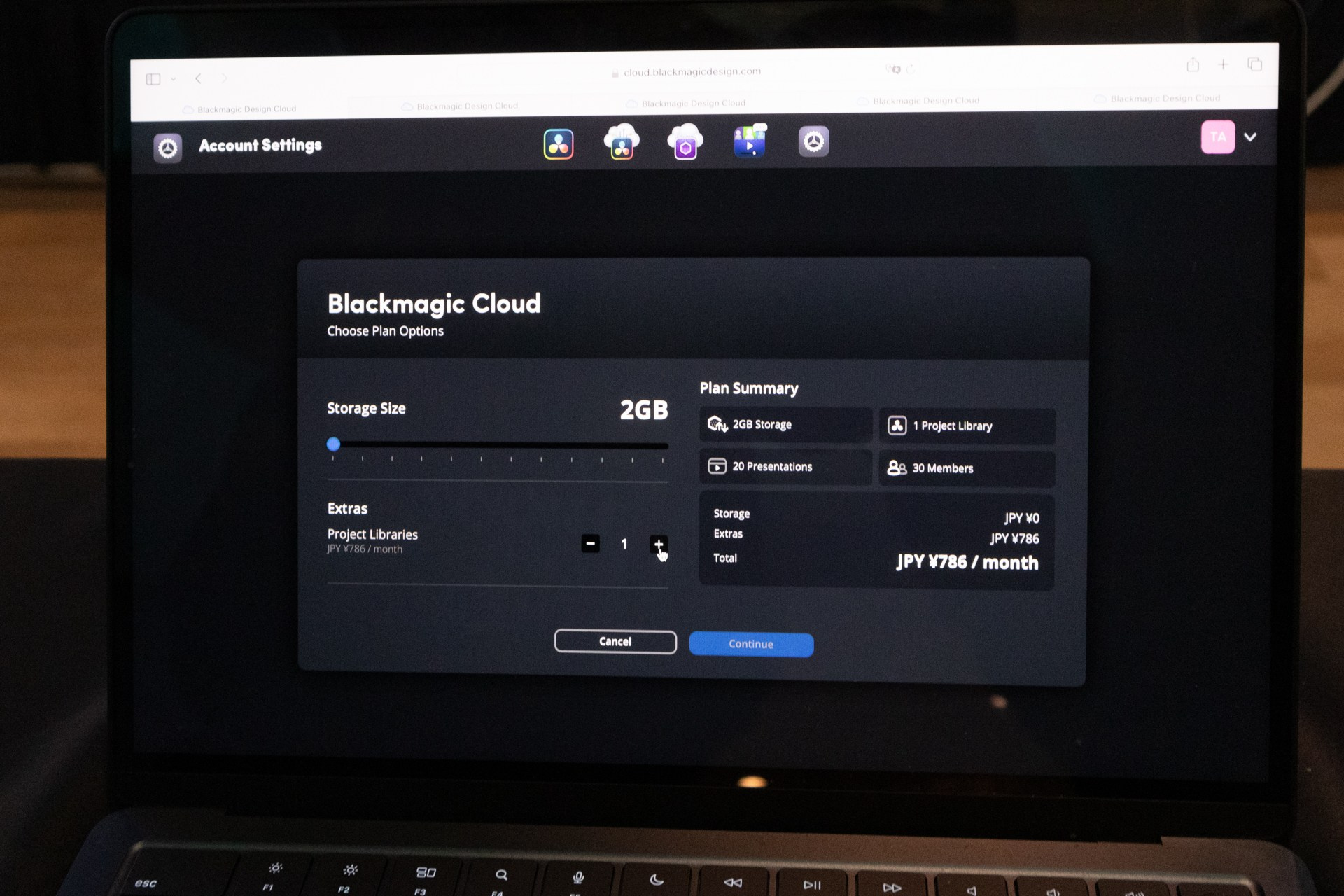
Task: Click the TA user avatar
Action: click(1217, 137)
